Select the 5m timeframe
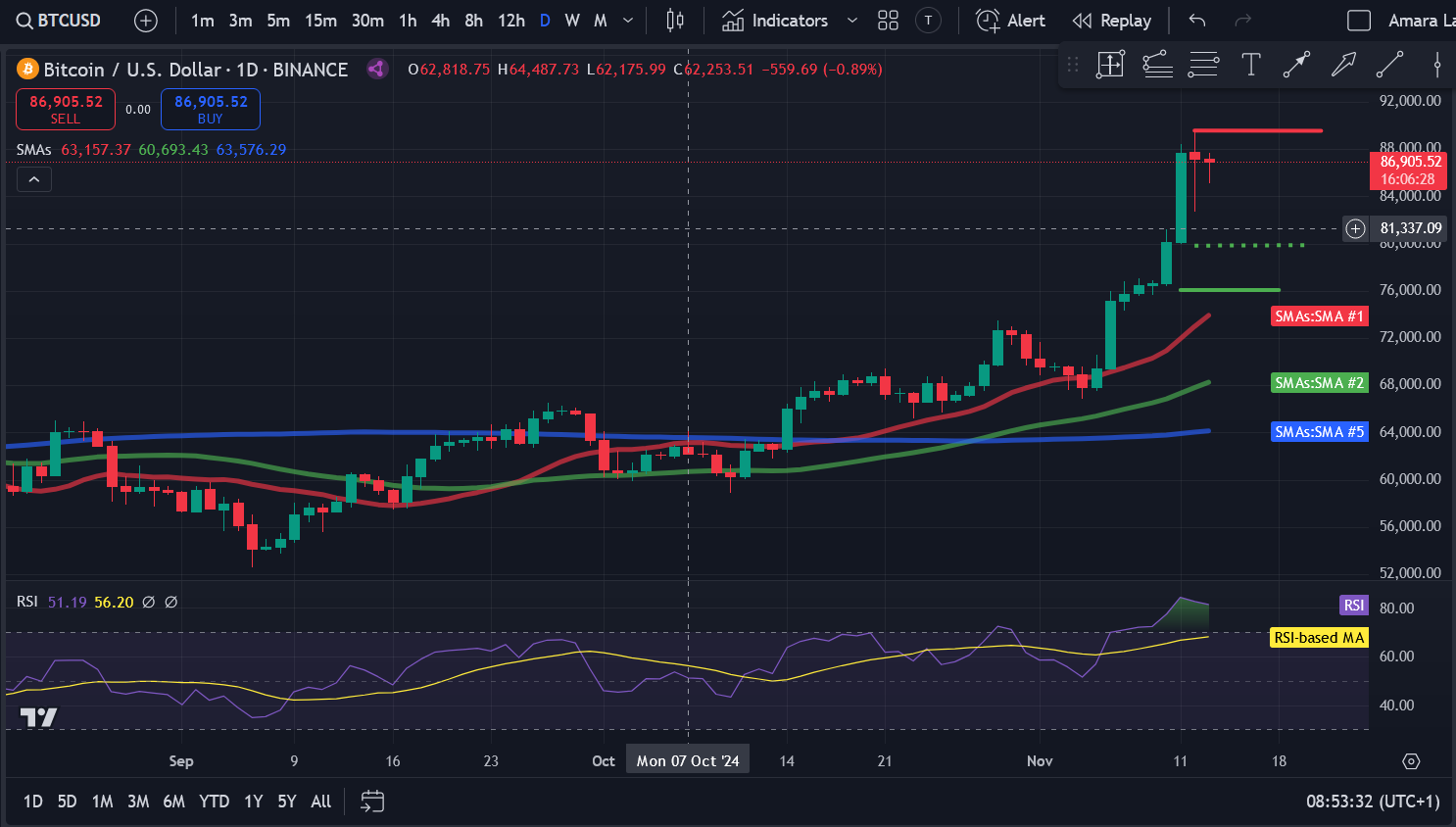The width and height of the screenshot is (1456, 827). (278, 21)
